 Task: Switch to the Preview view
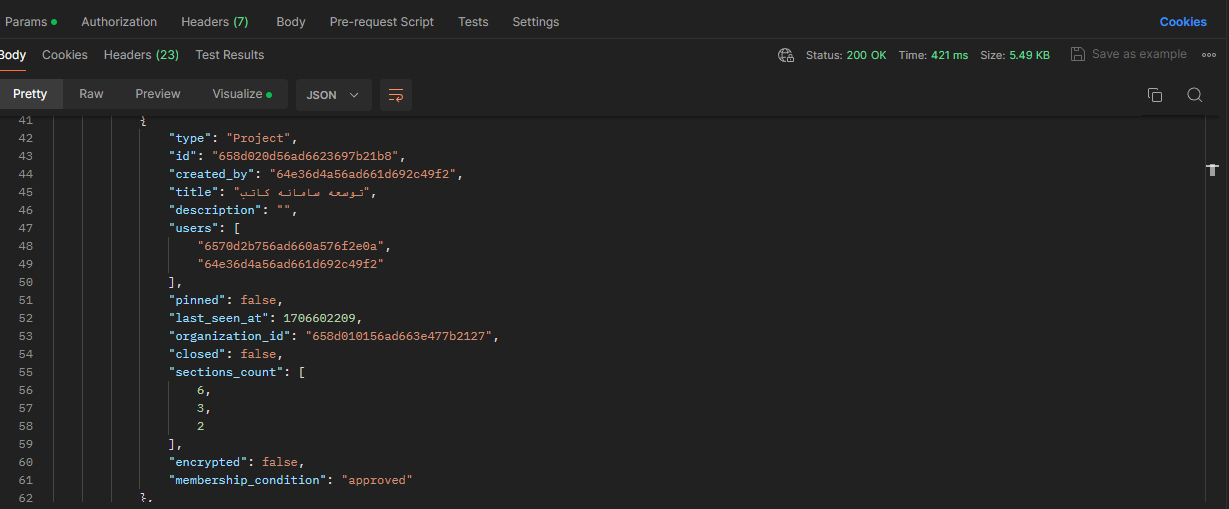[x=158, y=94]
